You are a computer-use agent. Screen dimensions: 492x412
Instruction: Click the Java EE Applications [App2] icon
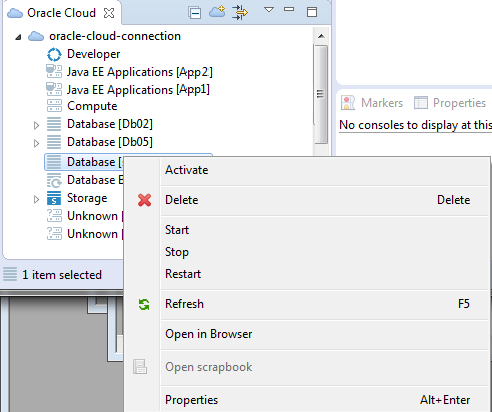[54, 72]
